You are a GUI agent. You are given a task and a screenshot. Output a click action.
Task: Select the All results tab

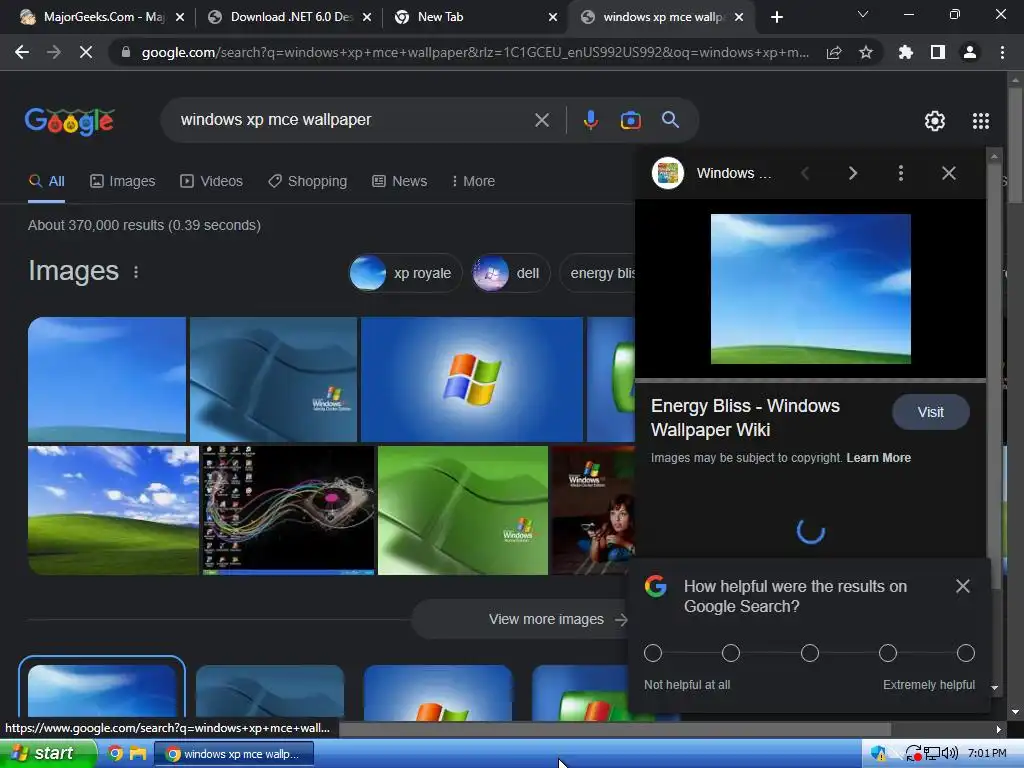tap(46, 181)
